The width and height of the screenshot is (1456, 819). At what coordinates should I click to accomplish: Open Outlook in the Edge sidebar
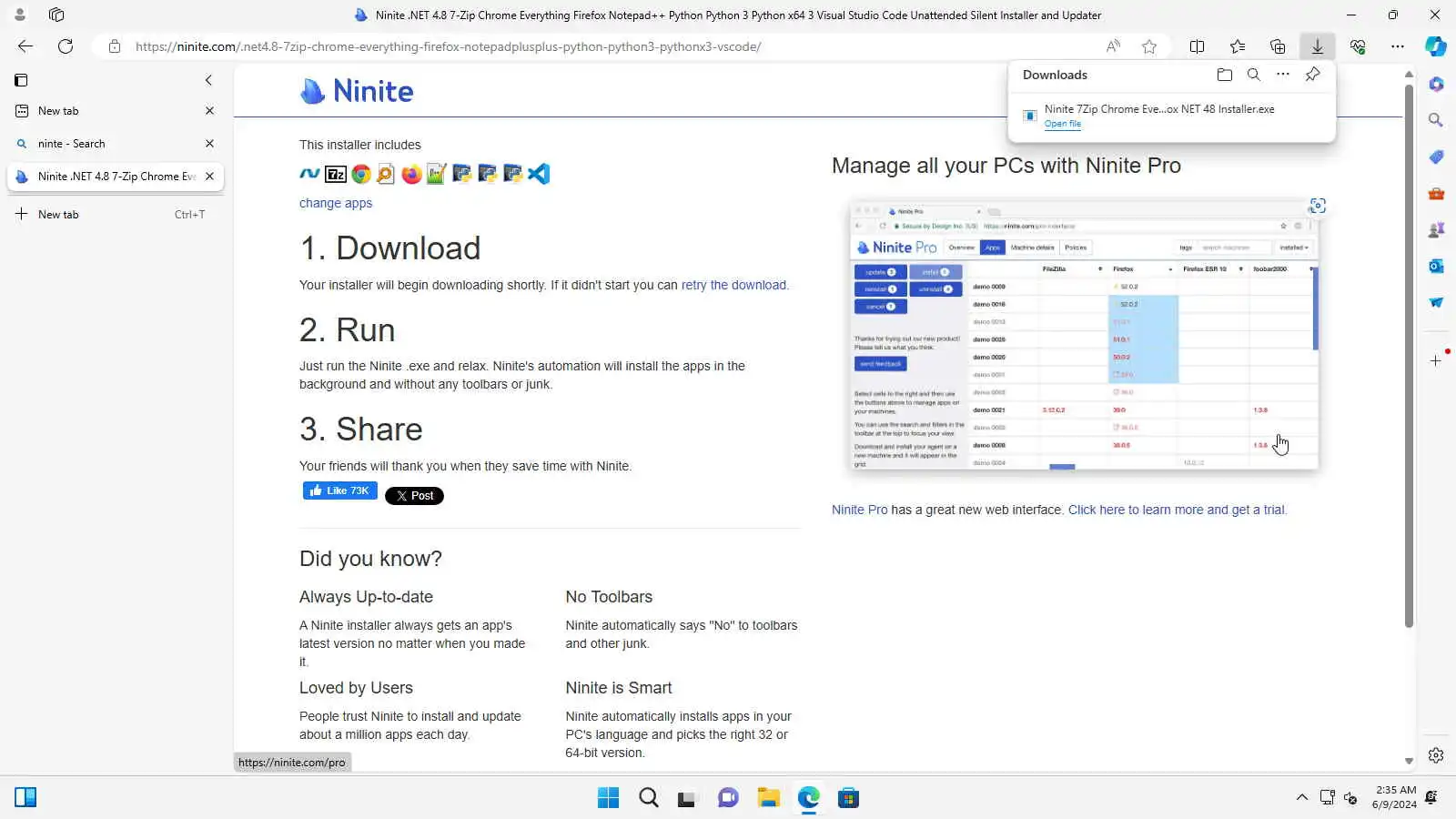pos(1436,266)
